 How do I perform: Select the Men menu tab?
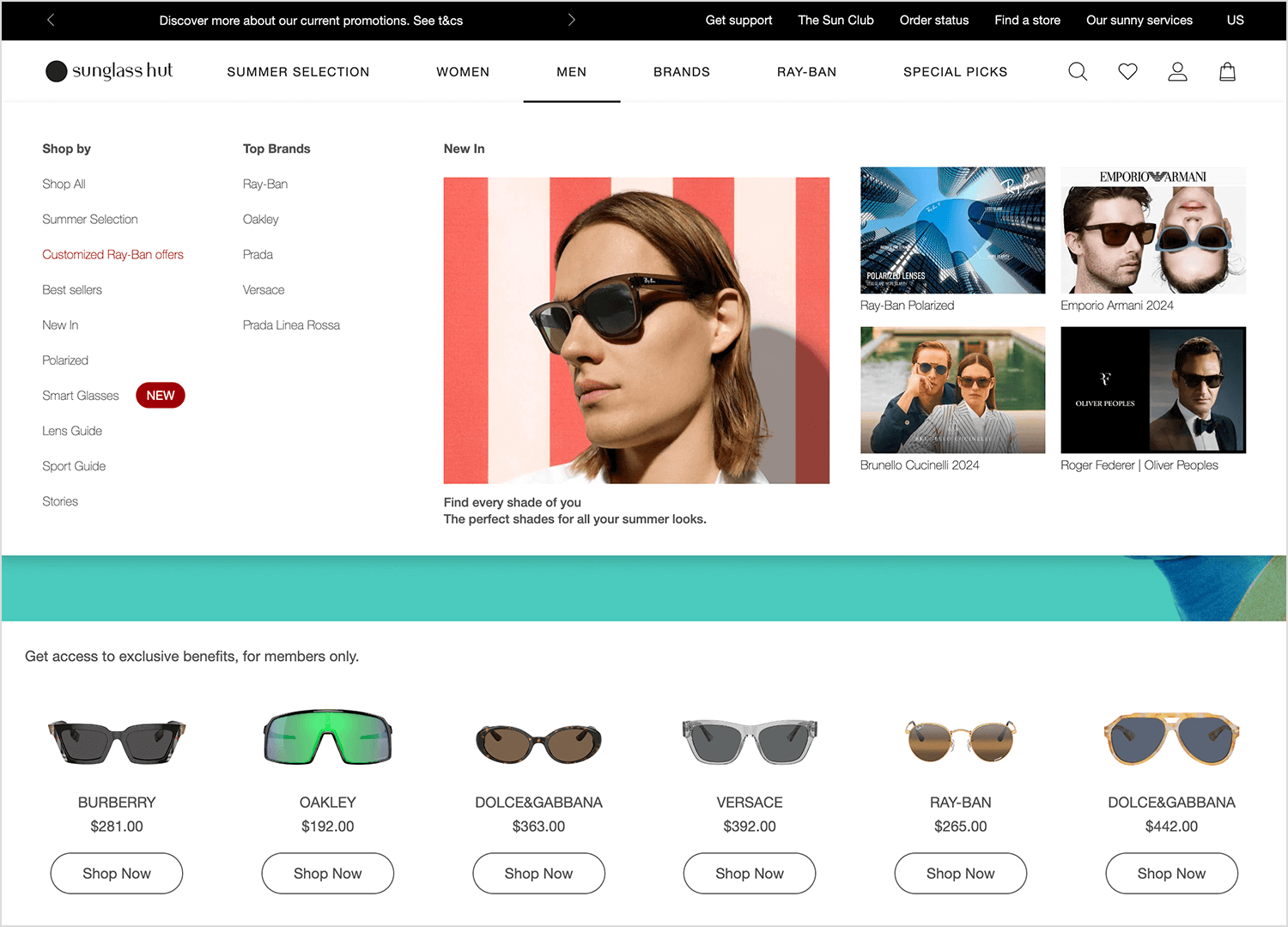tap(572, 72)
